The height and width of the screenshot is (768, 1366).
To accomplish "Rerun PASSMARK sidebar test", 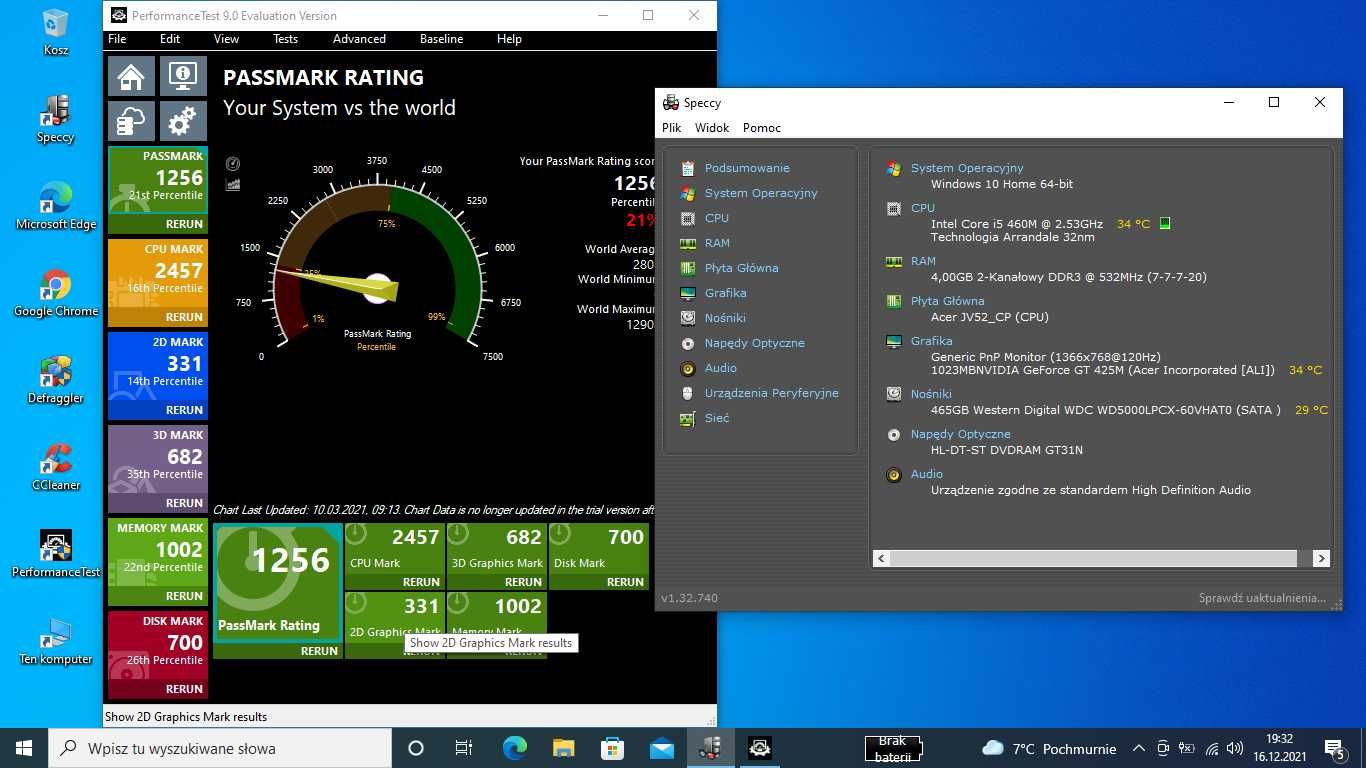I will [184, 224].
